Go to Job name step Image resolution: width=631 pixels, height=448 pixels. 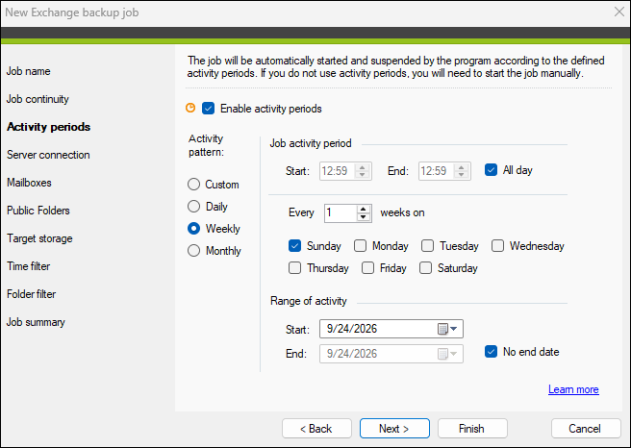[28, 71]
